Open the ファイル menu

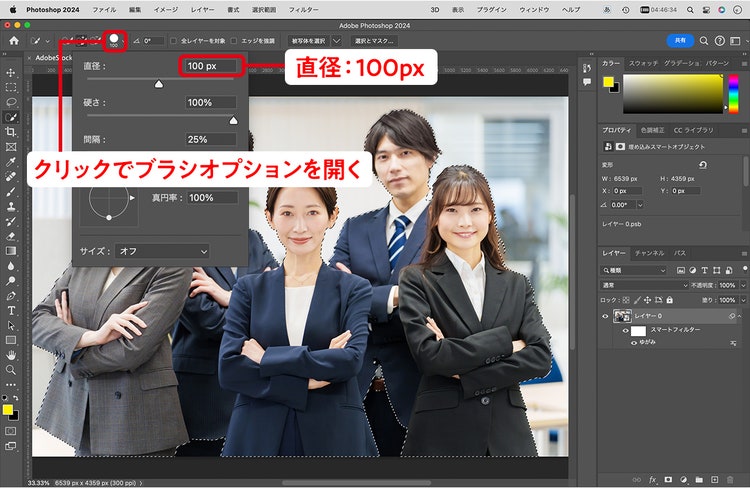tap(104, 10)
